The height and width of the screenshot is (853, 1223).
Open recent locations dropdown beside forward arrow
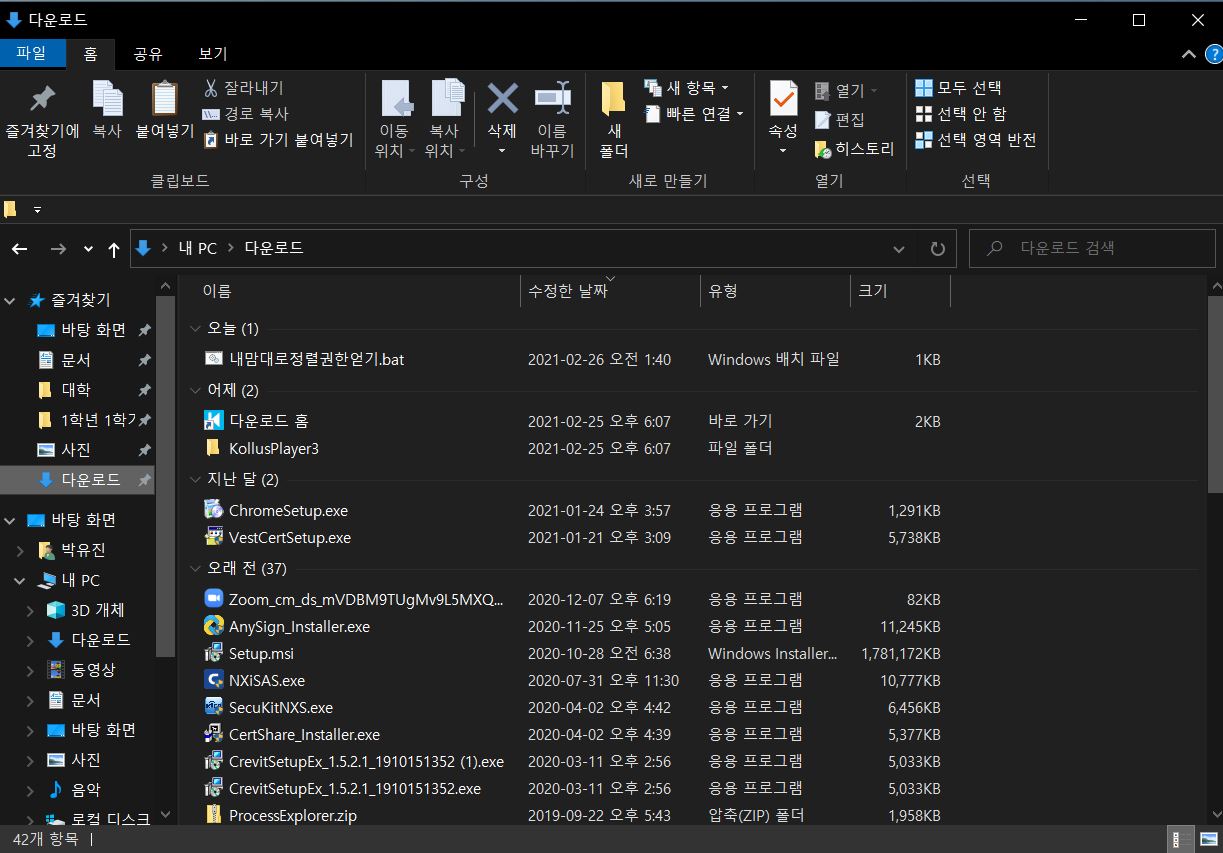click(88, 249)
